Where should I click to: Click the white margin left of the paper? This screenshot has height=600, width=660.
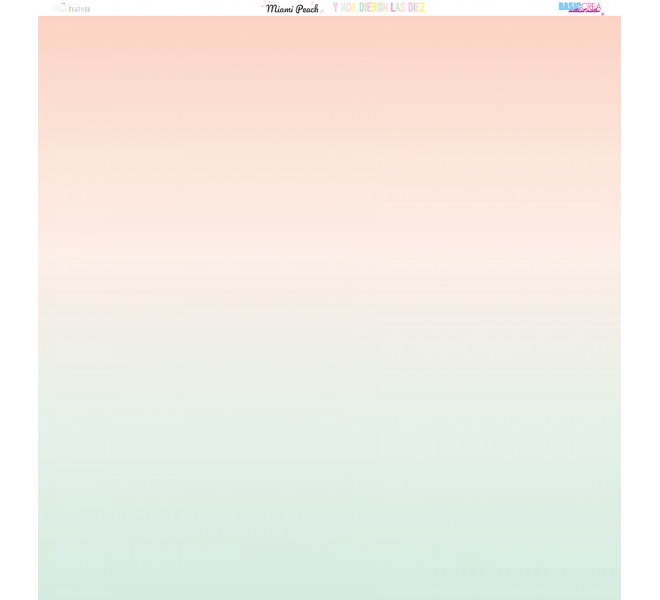coord(18,300)
